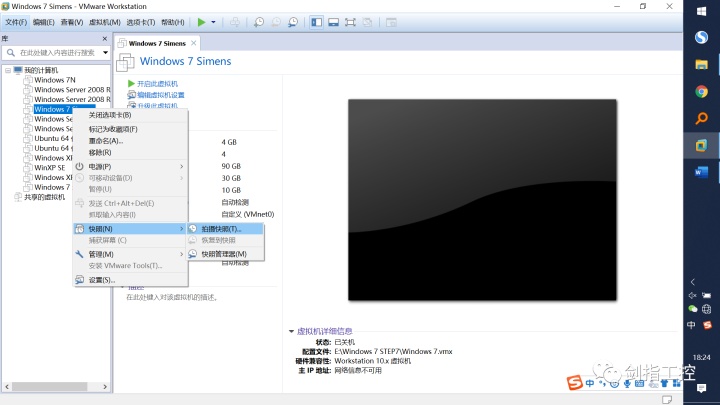720x405 pixels.
Task: Select WinXP SE in library tree
Action: 50,168
